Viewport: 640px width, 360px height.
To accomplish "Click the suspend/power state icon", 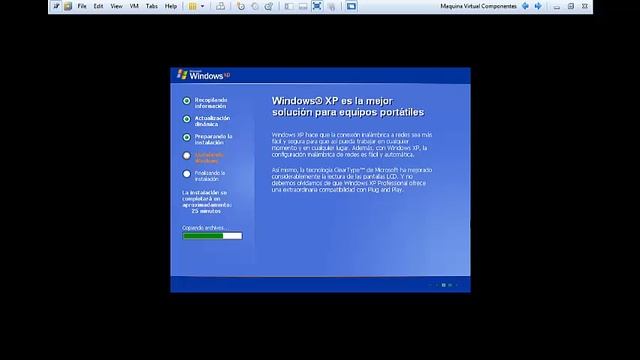I will (x=192, y=6).
